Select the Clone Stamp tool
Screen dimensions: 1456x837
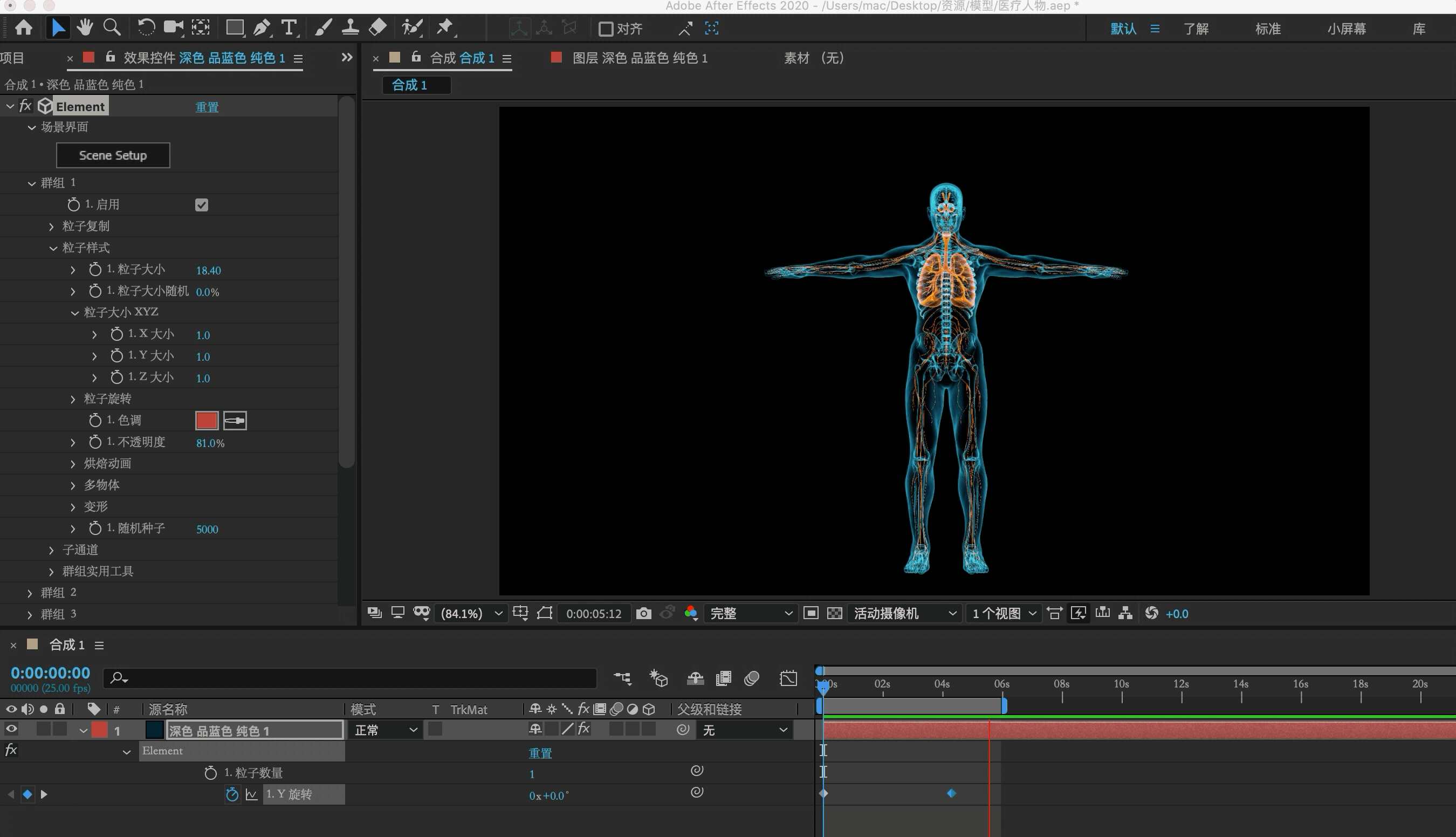pos(350,28)
